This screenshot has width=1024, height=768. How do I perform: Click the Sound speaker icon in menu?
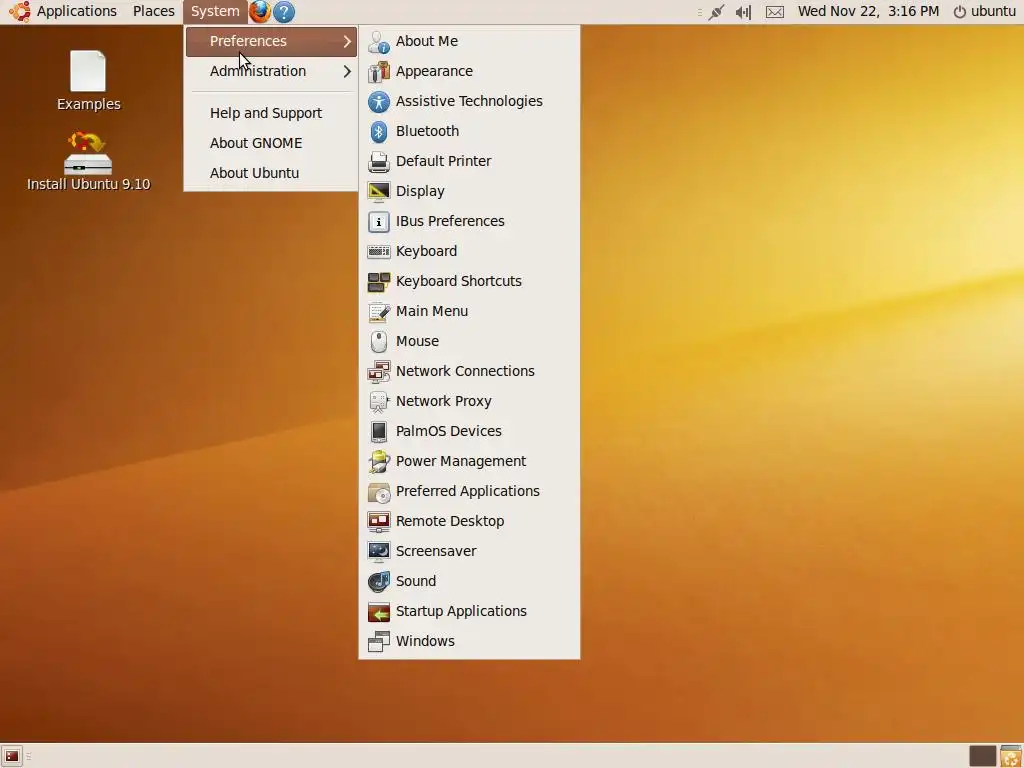point(378,582)
